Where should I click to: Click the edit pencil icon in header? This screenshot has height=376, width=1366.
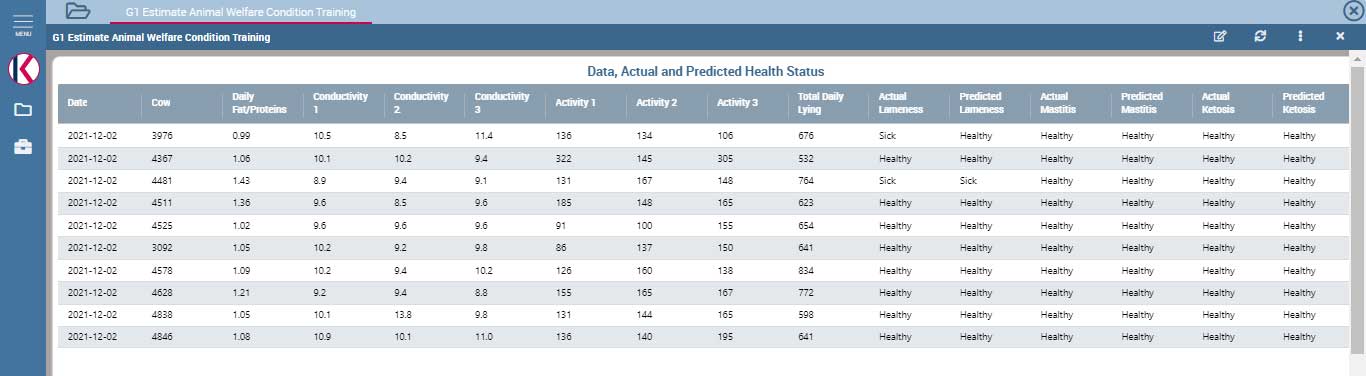pyautogui.click(x=1219, y=36)
